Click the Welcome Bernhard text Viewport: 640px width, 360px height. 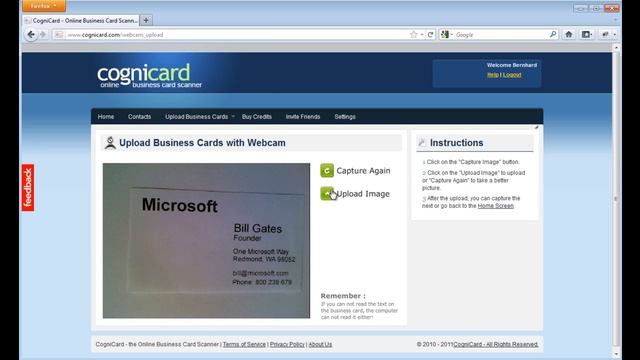point(512,65)
